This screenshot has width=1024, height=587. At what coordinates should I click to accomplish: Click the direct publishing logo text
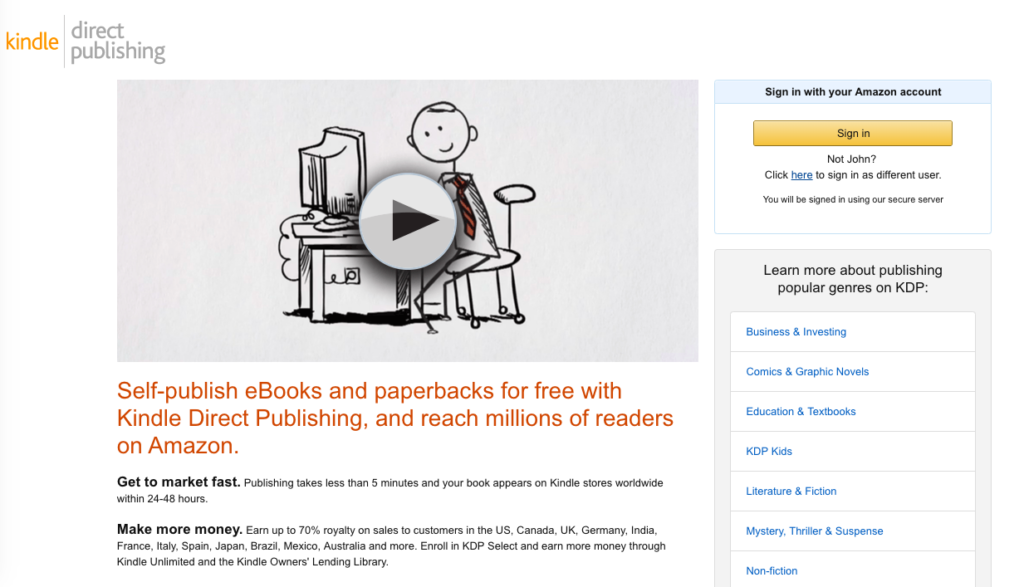pos(118,42)
